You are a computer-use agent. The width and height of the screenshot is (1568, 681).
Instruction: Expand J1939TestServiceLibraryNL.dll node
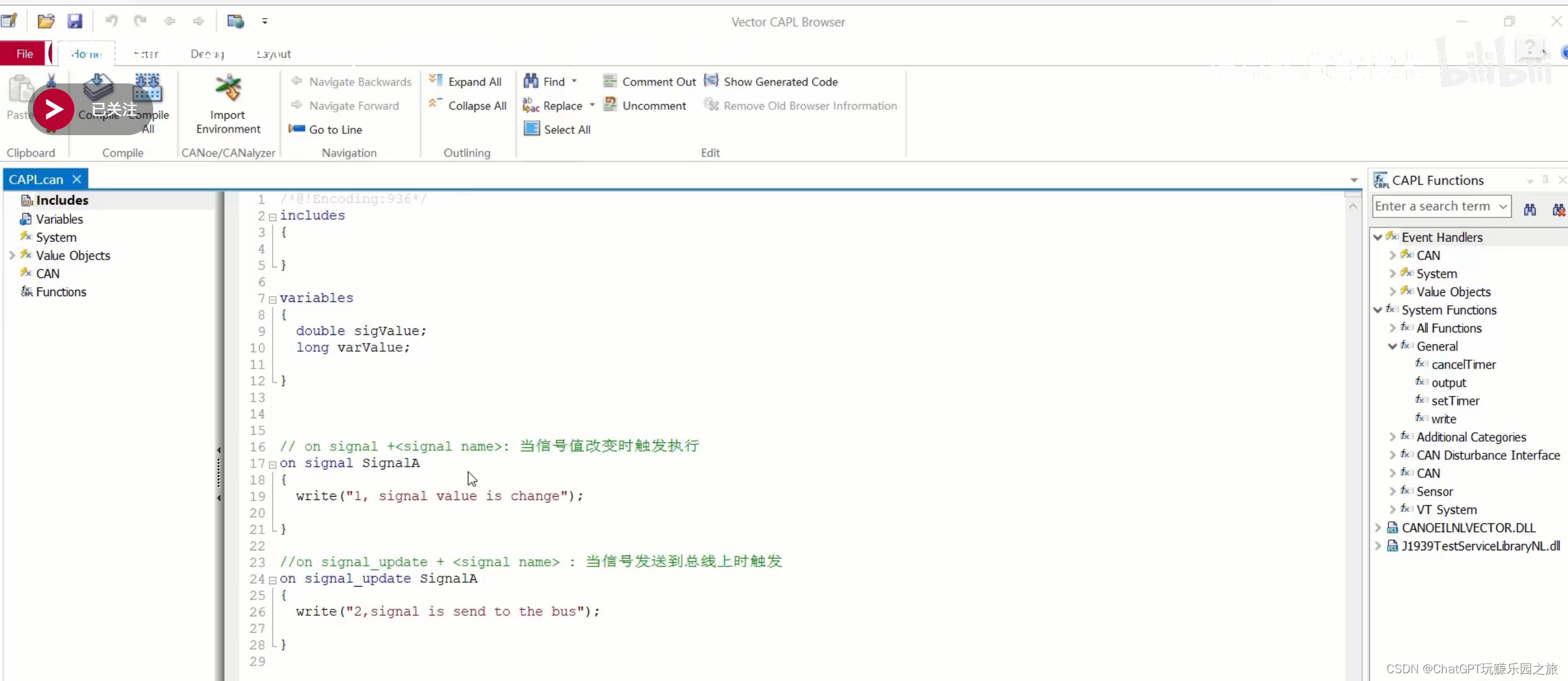point(1378,546)
